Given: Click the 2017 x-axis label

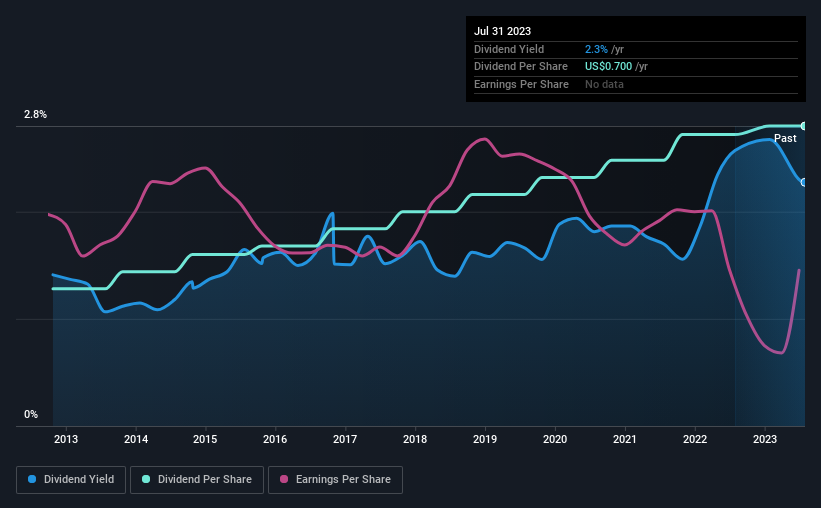Looking at the screenshot, I should [x=345, y=439].
